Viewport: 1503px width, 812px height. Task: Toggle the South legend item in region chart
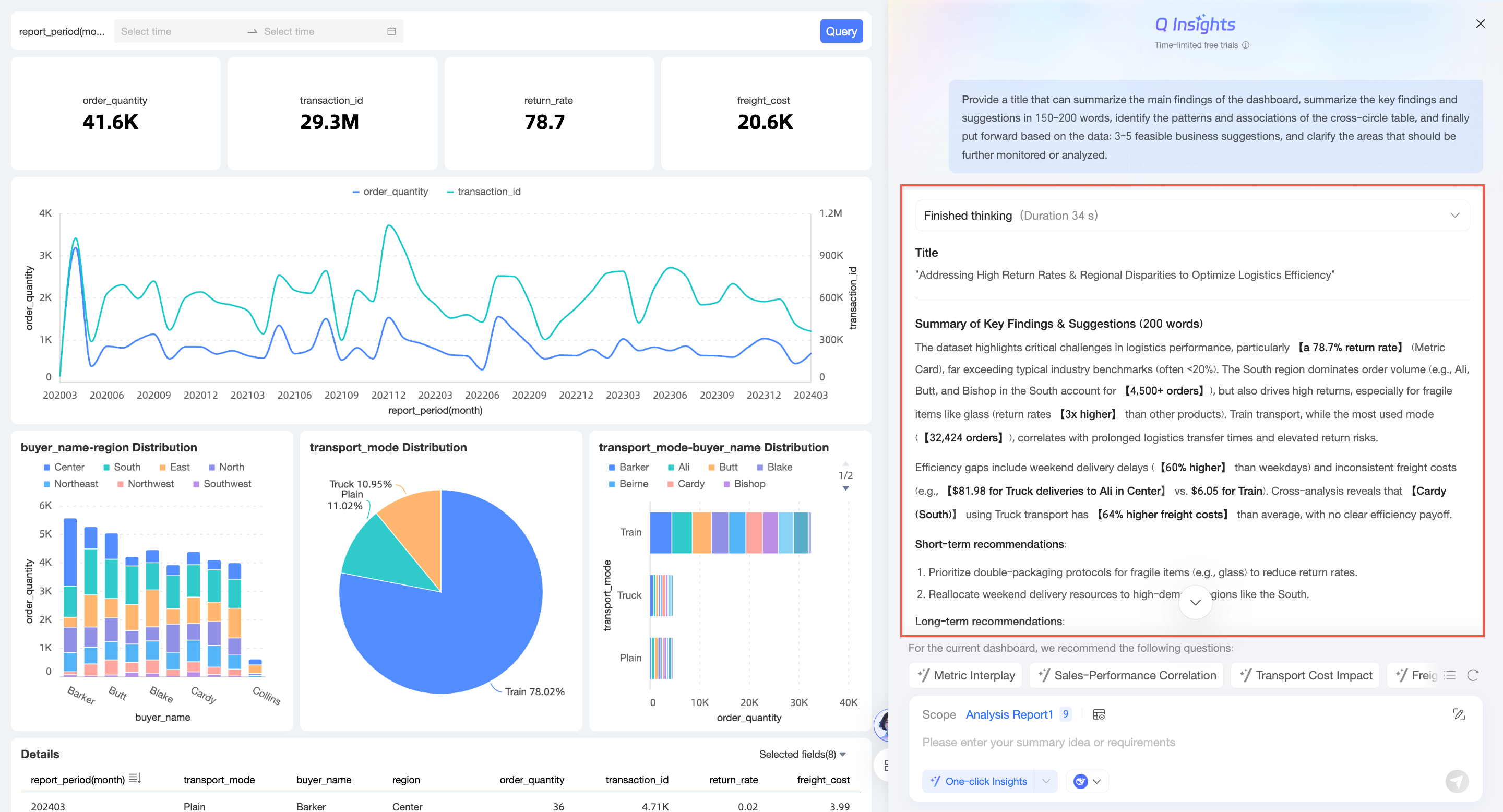(x=127, y=467)
